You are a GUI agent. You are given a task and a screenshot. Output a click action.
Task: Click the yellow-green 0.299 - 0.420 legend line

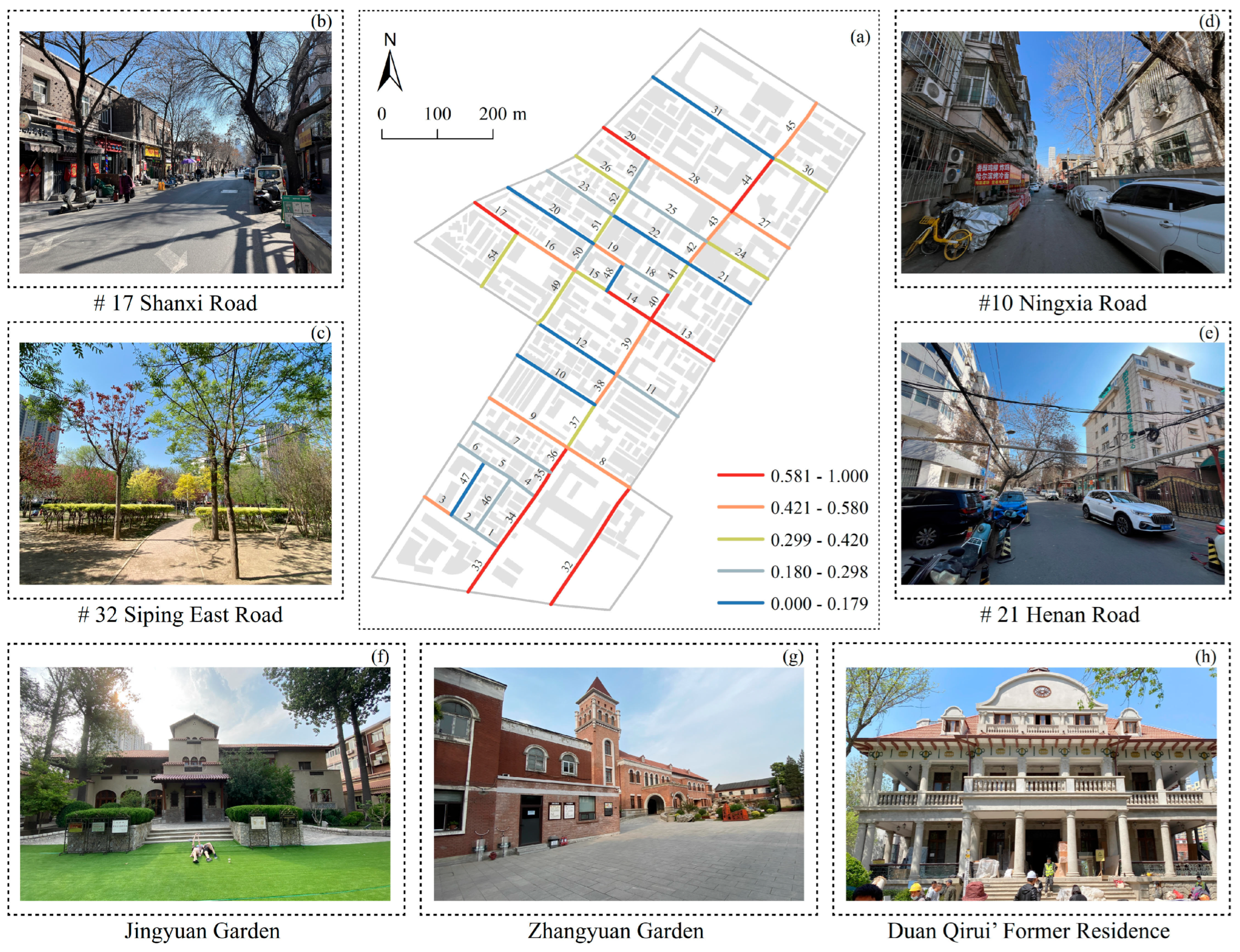pyautogui.click(x=740, y=539)
